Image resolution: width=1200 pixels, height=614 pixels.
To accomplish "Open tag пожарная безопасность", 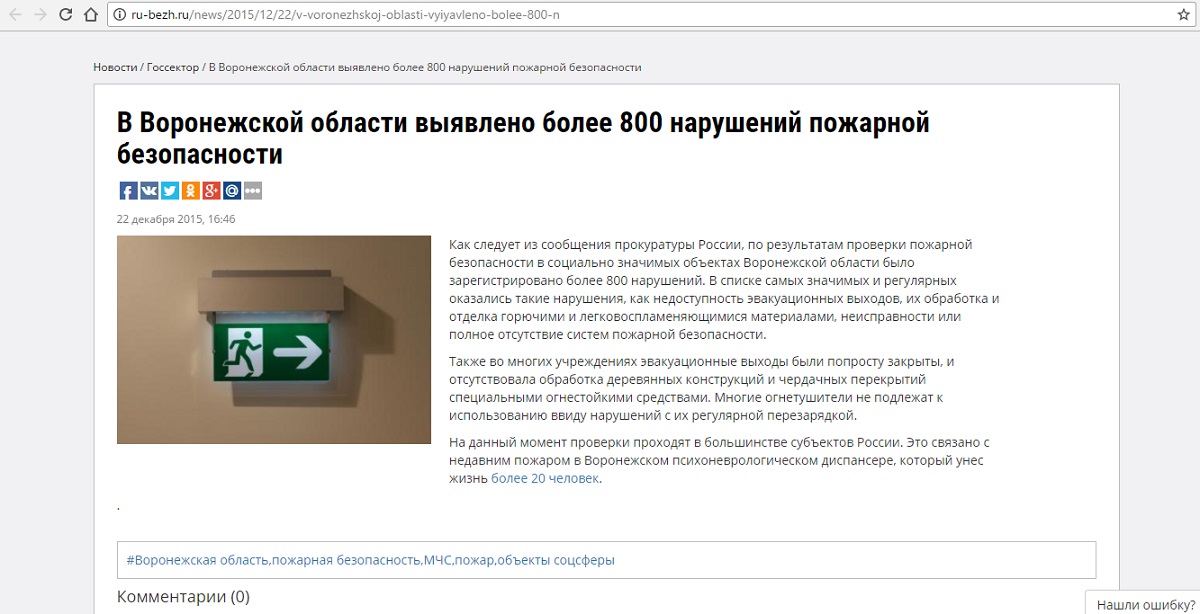I will pos(346,560).
